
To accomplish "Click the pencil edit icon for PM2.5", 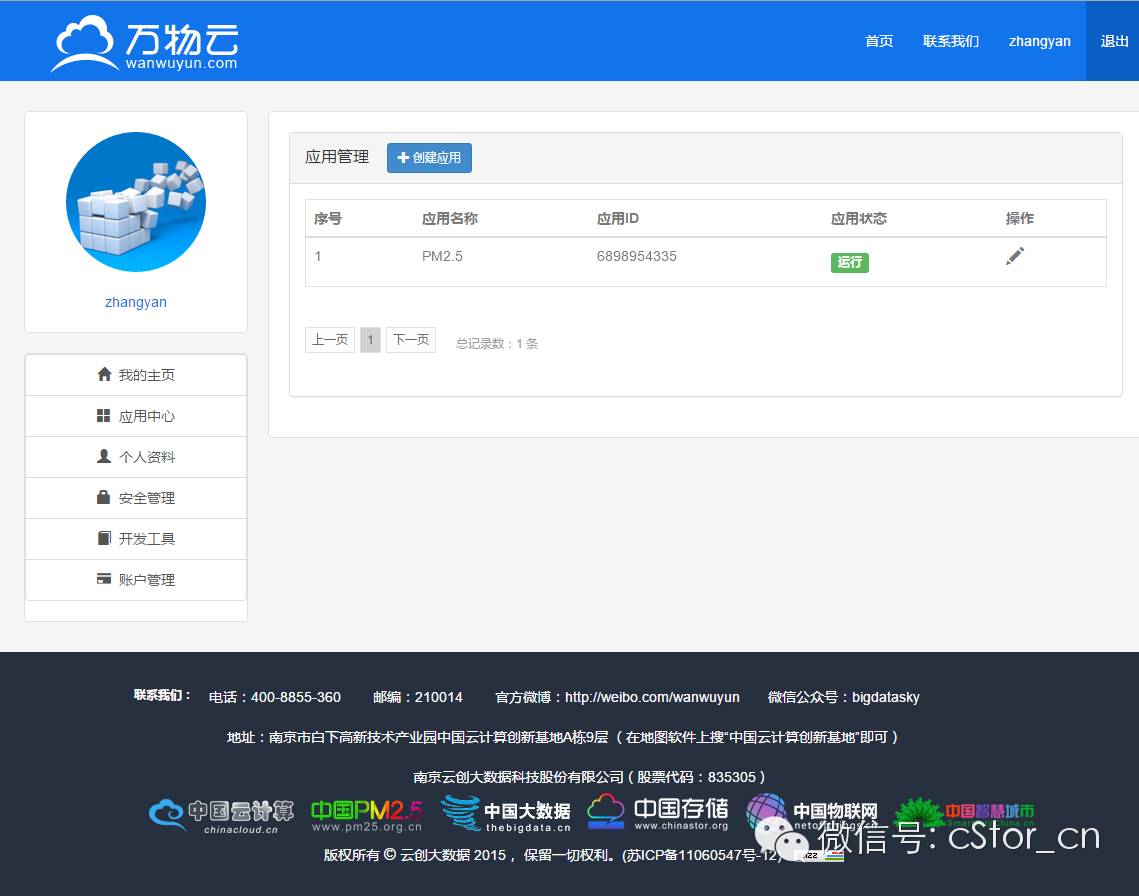I will [x=1015, y=257].
